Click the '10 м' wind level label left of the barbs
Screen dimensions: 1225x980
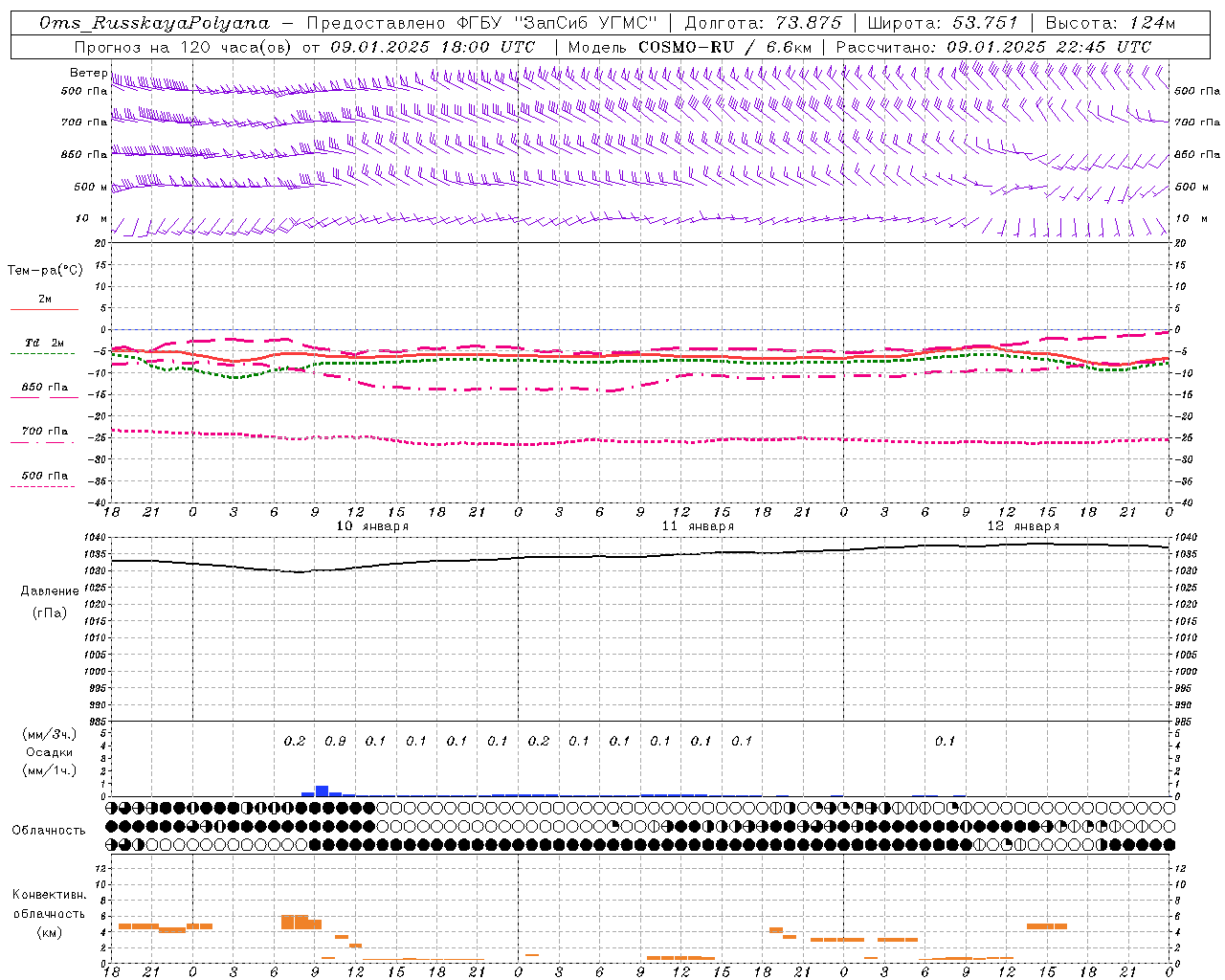click(x=91, y=219)
